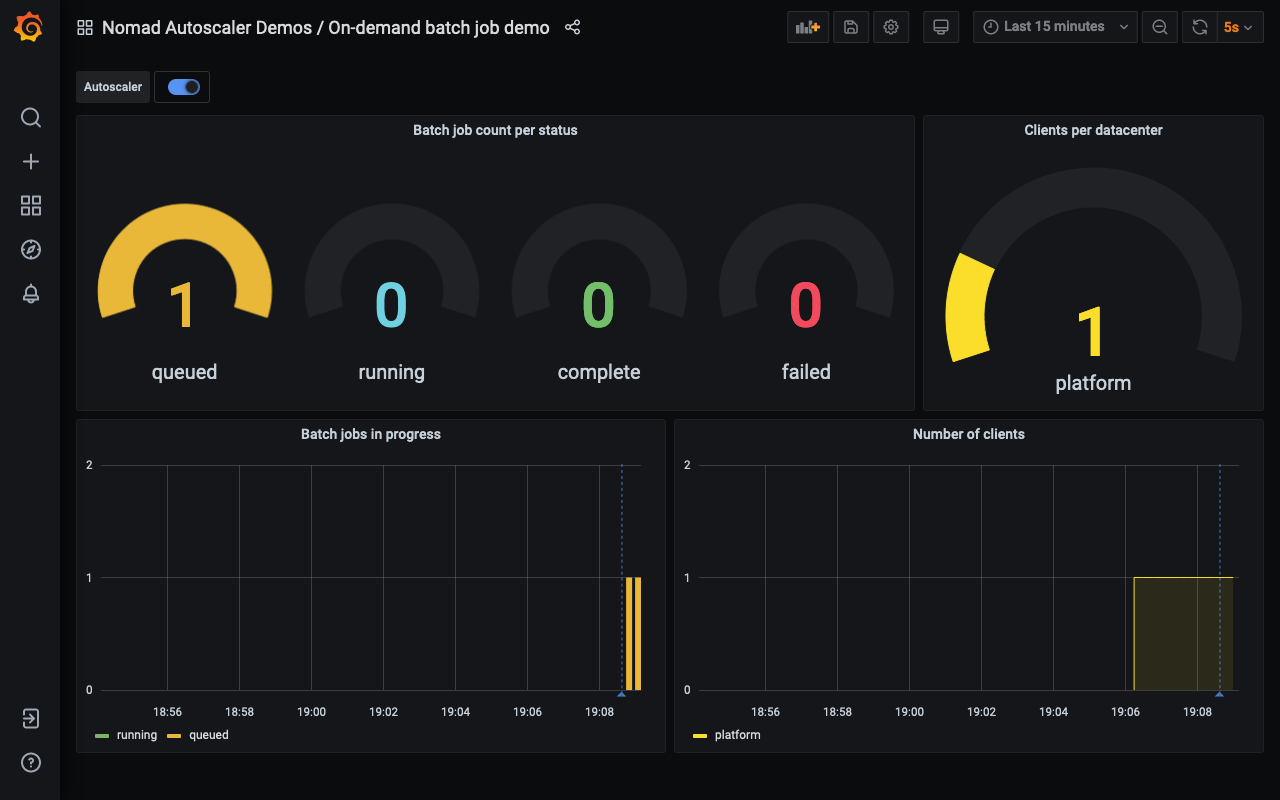
Task: Open the Explore compass icon
Action: [x=31, y=250]
